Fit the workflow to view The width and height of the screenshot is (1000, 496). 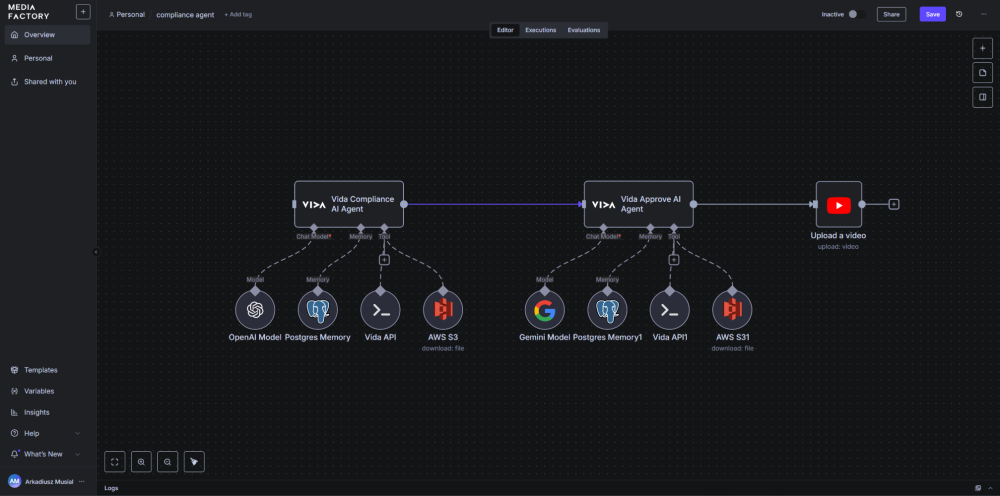click(x=115, y=462)
